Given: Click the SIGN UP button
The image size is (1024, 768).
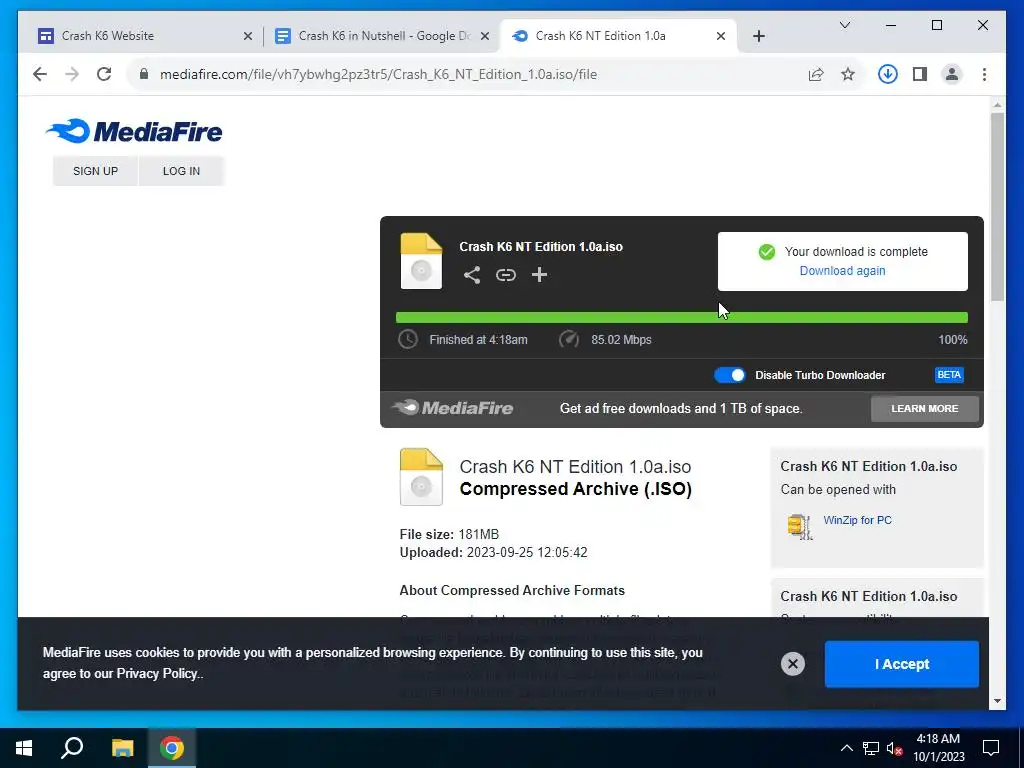Looking at the screenshot, I should tap(95, 171).
